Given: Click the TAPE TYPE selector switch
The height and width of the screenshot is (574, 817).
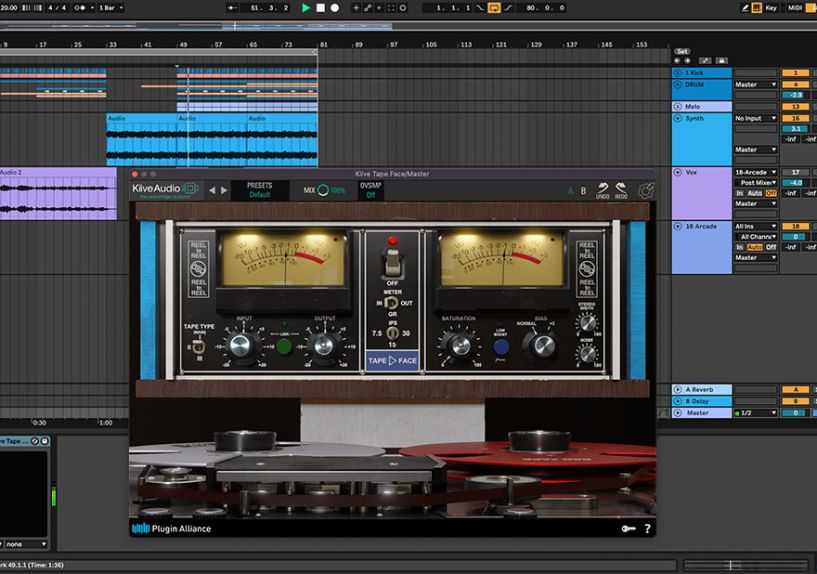Looking at the screenshot, I should coord(198,346).
